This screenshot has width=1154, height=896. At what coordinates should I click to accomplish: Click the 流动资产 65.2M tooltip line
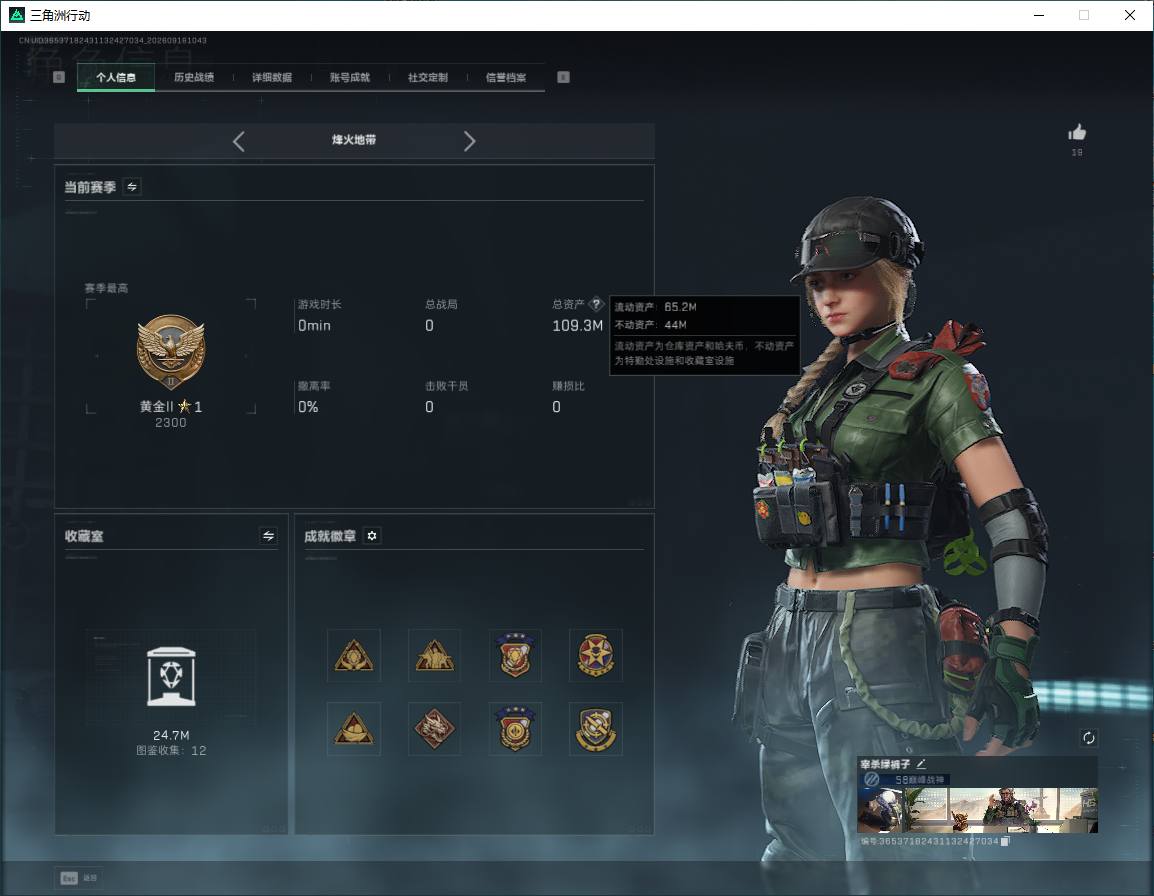[x=656, y=307]
